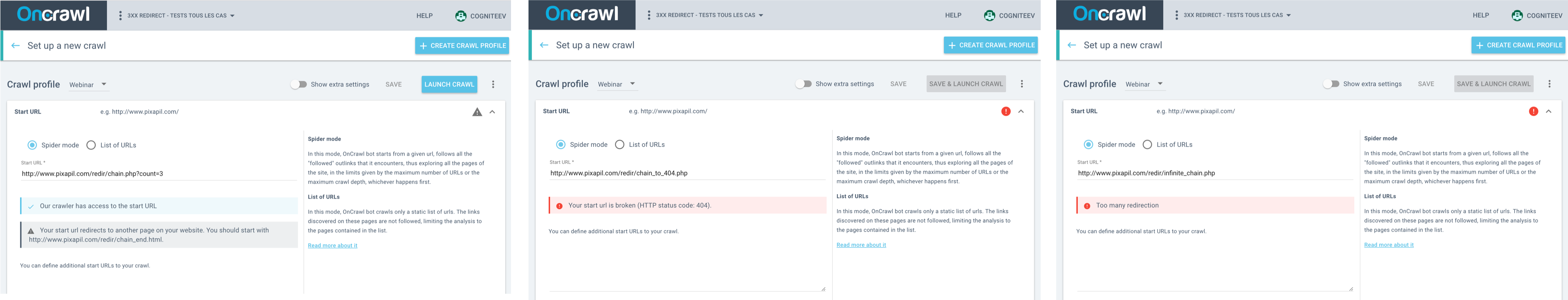Select 'List of URLs' radio above chain_to_404 URL
This screenshot has height=300, width=1568.
tap(620, 145)
